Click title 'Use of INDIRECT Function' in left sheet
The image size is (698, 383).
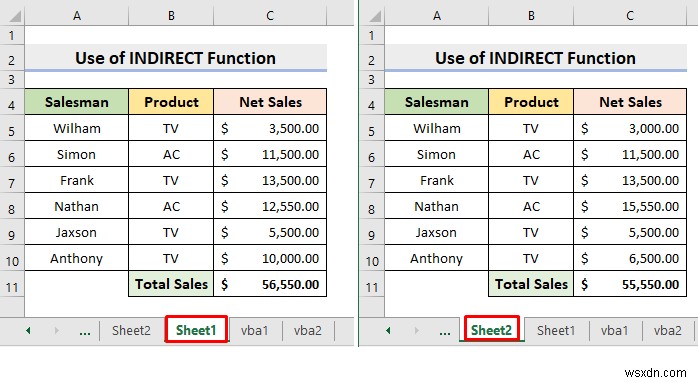coord(175,58)
